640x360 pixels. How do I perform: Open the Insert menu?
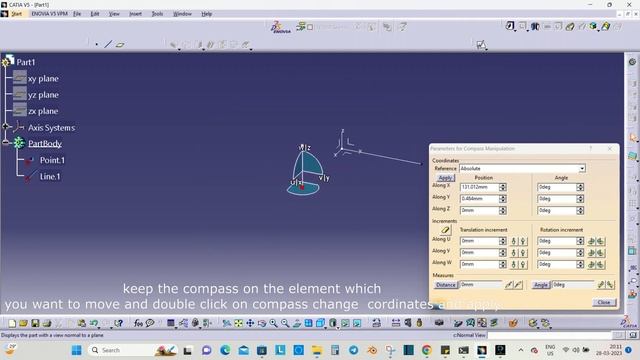(135, 14)
